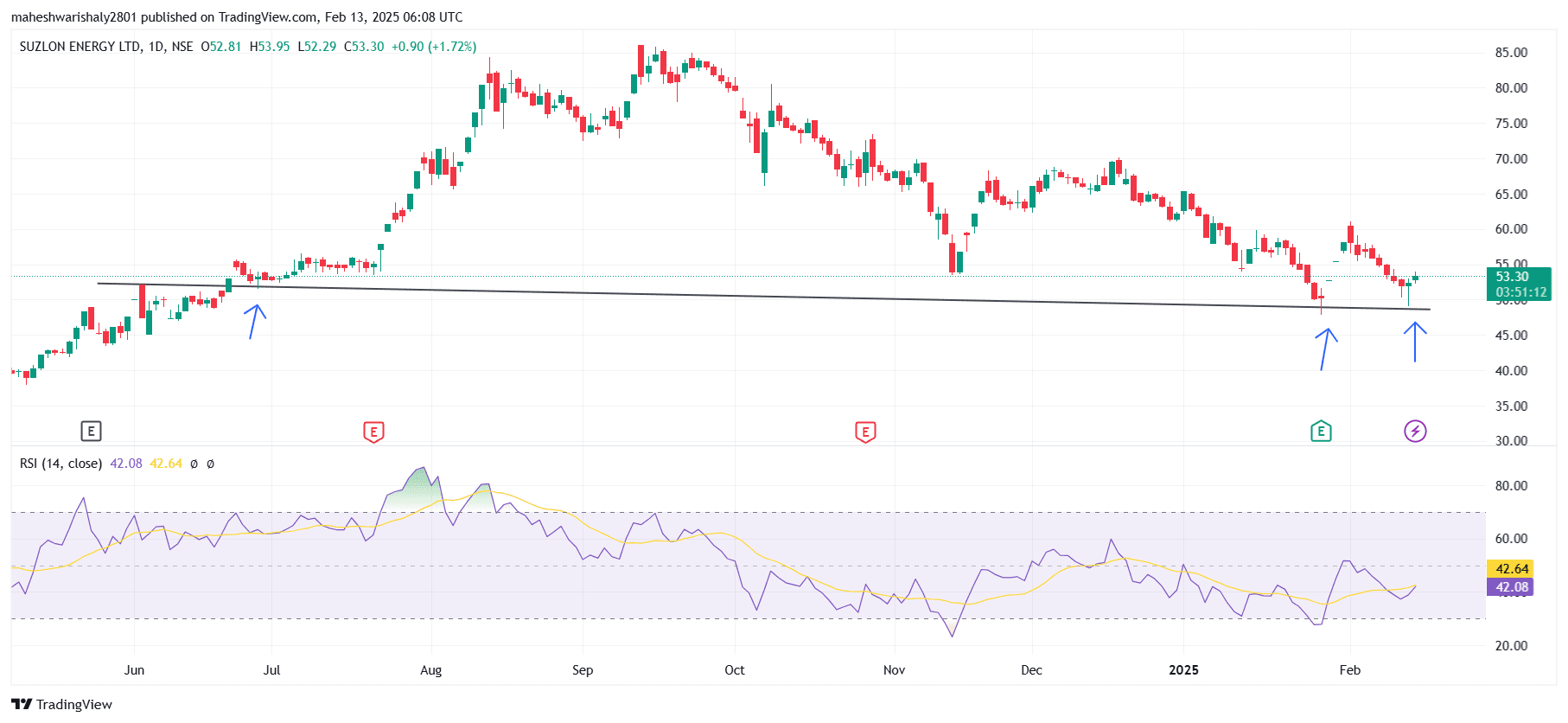Select the green earnings marker in late January
The image size is (1568, 723).
1321,431
